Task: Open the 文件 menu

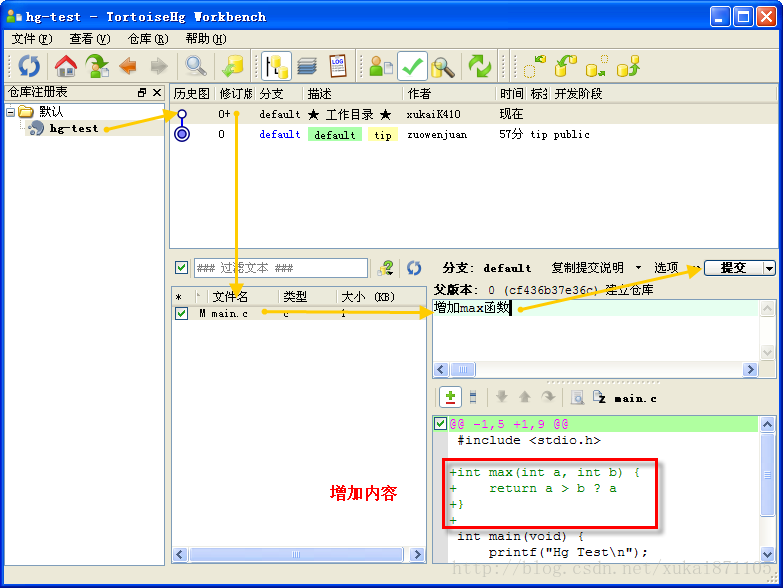Action: click(x=31, y=38)
